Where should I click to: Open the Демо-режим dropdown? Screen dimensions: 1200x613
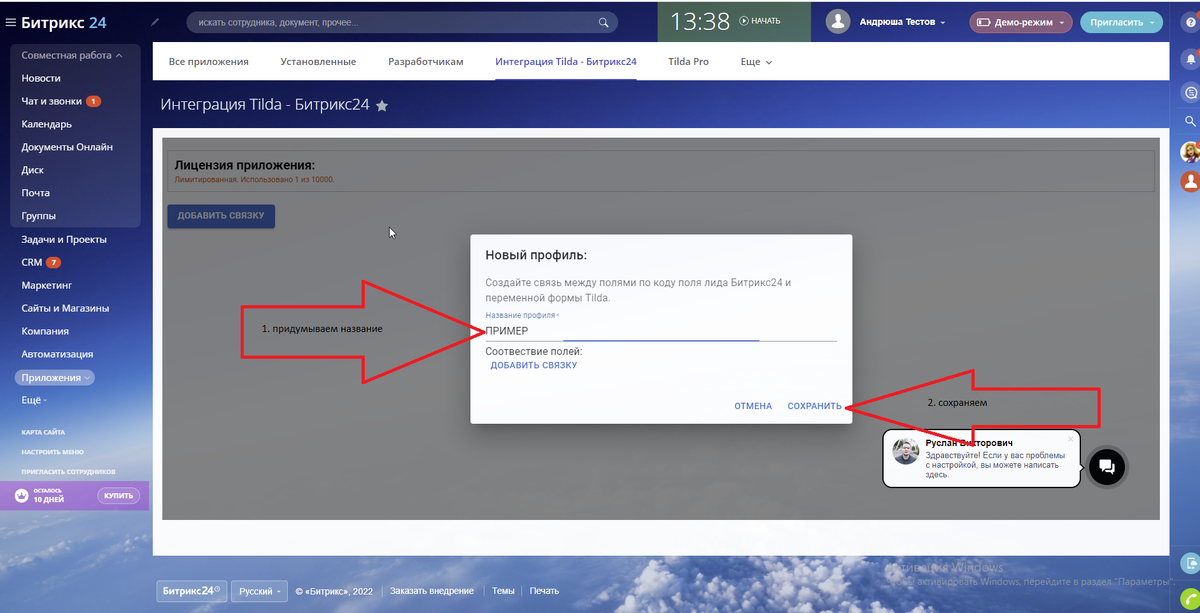pos(1020,22)
